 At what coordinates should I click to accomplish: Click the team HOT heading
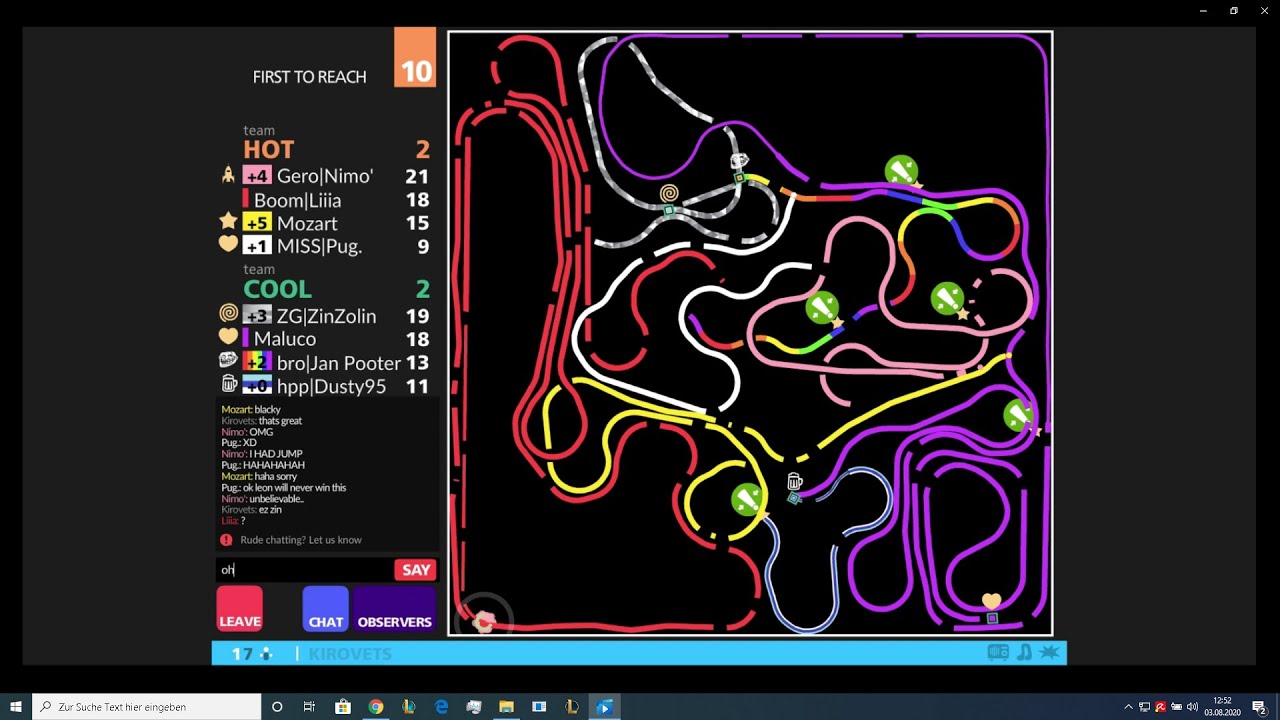pos(269,149)
